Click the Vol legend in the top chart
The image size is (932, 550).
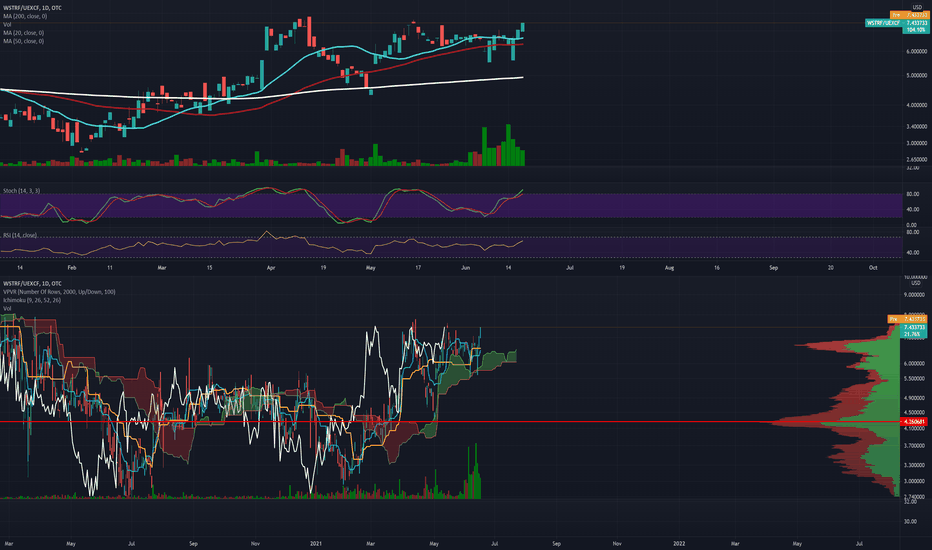tap(7, 24)
